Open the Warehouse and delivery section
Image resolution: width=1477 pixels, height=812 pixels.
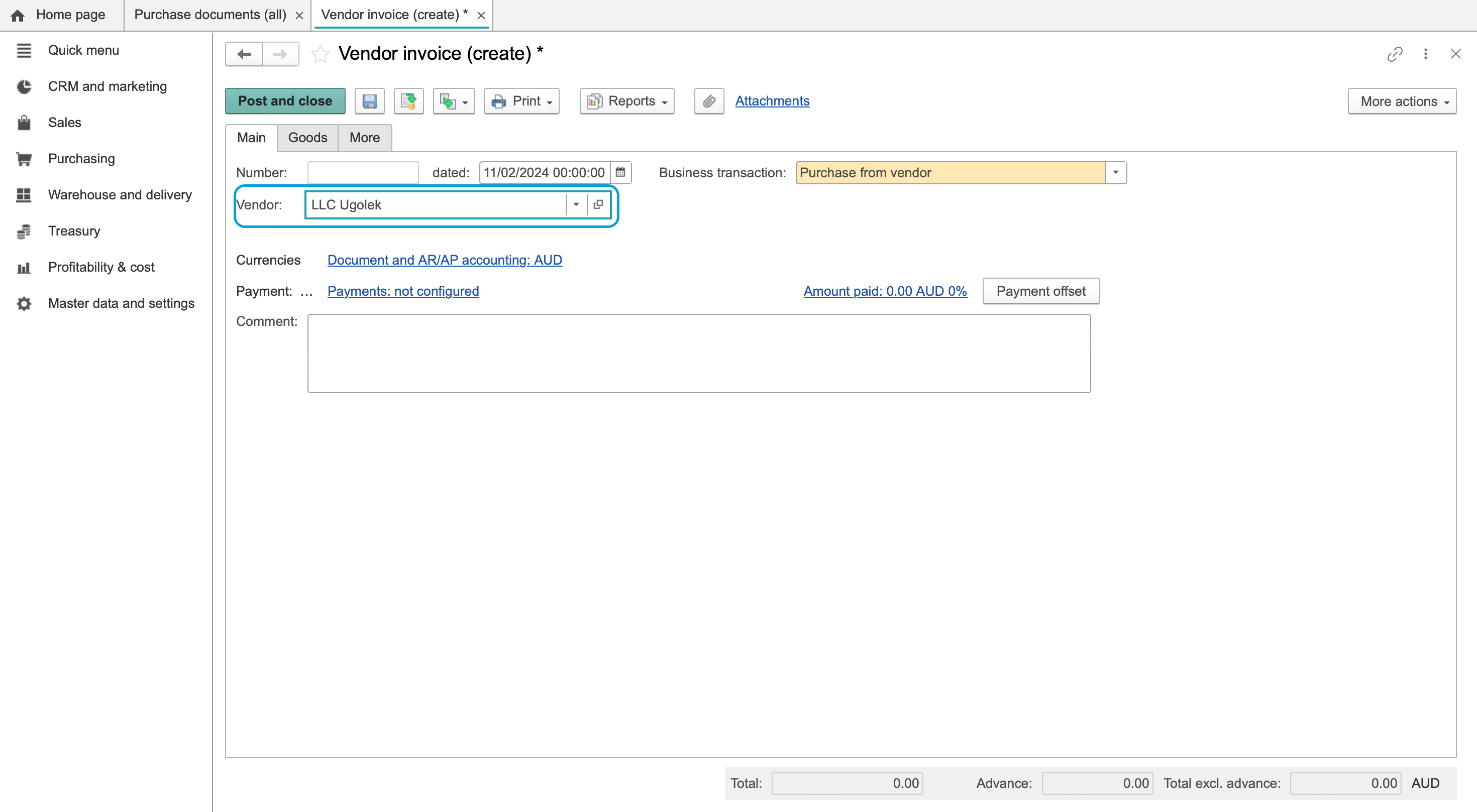(120, 195)
